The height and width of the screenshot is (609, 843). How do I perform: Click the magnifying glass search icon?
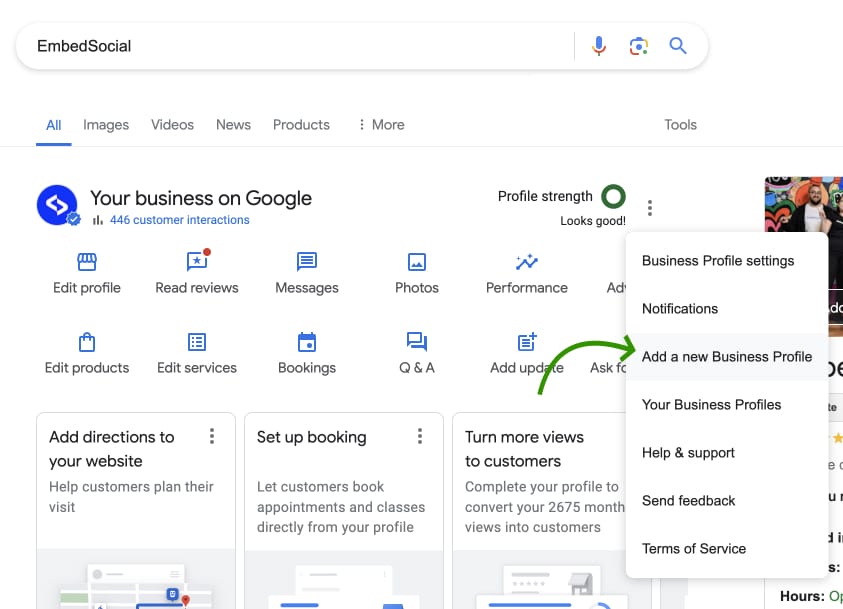(678, 46)
